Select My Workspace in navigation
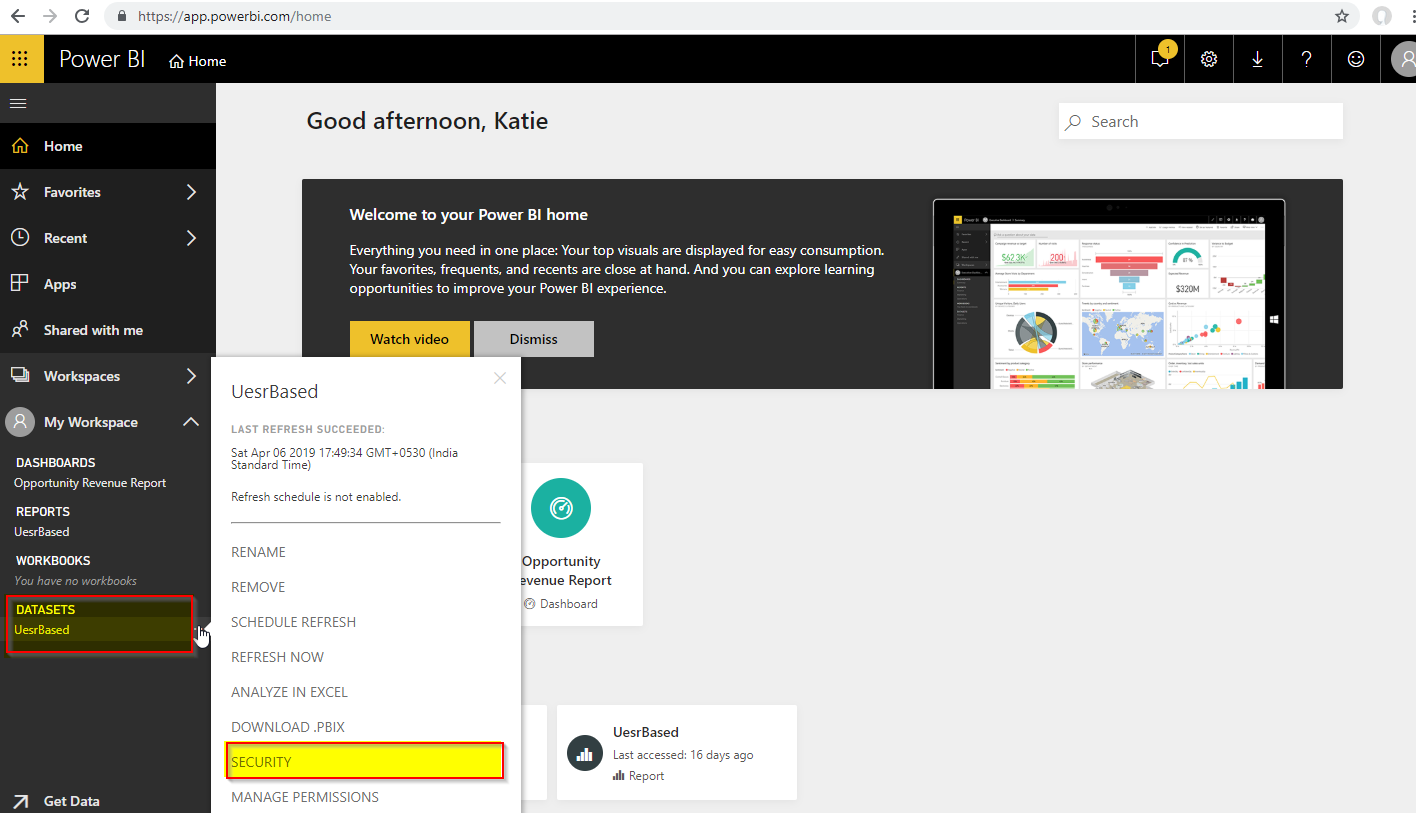Image resolution: width=1416 pixels, height=813 pixels. click(90, 422)
